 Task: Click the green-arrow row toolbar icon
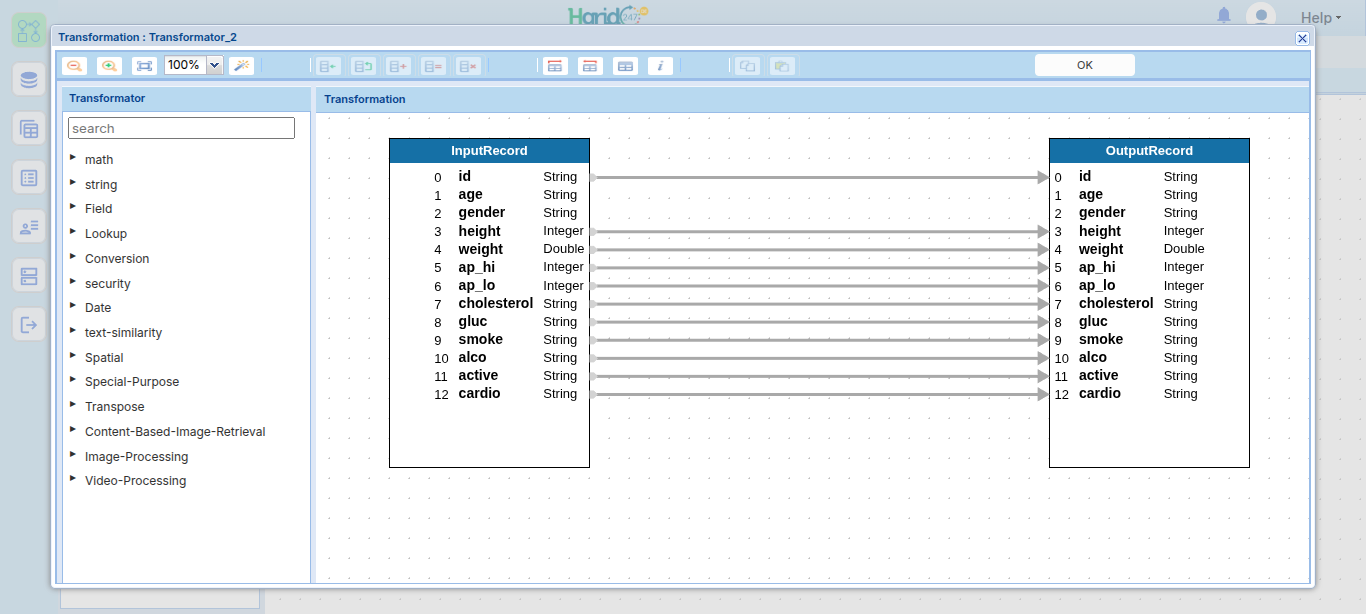pos(328,66)
